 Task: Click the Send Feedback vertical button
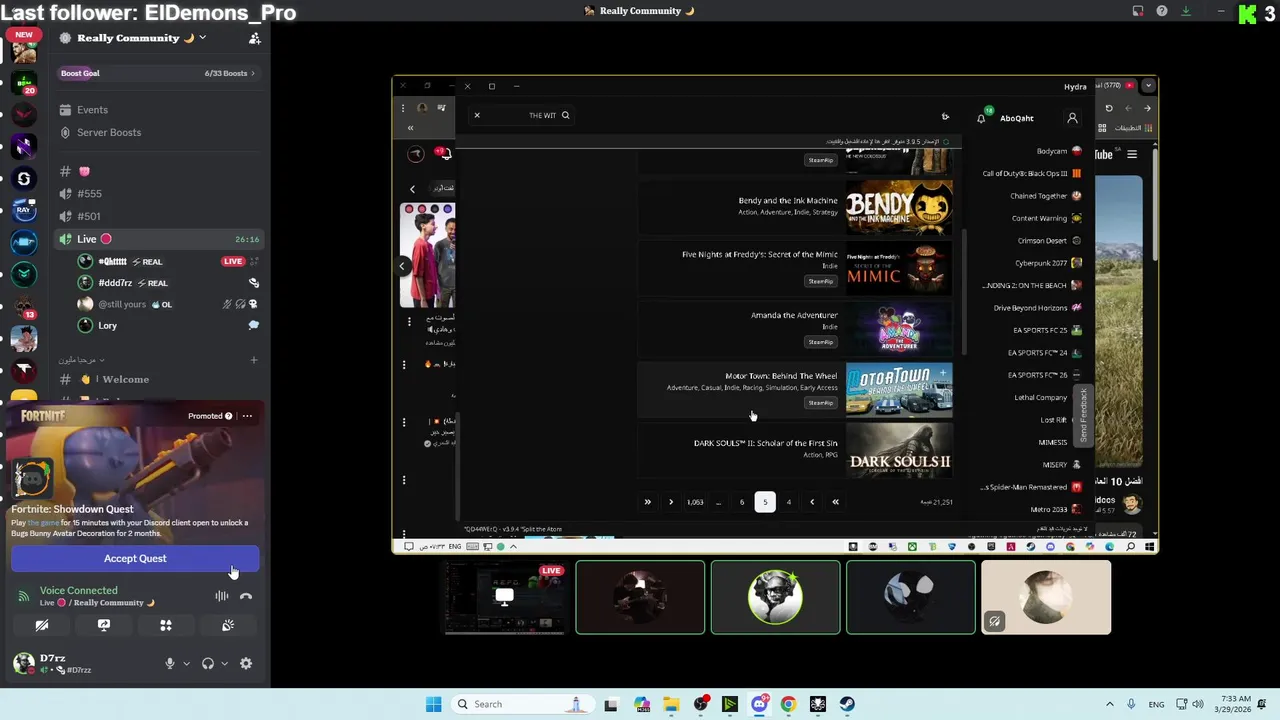1083,415
